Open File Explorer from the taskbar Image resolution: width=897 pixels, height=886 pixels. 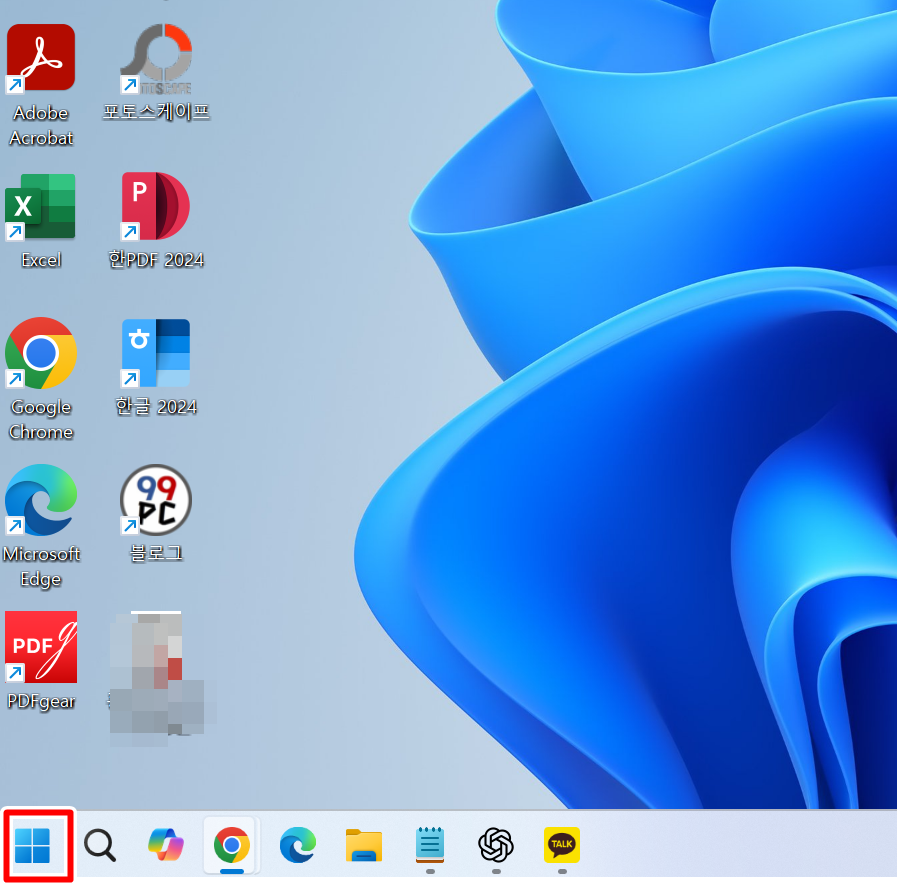(364, 845)
